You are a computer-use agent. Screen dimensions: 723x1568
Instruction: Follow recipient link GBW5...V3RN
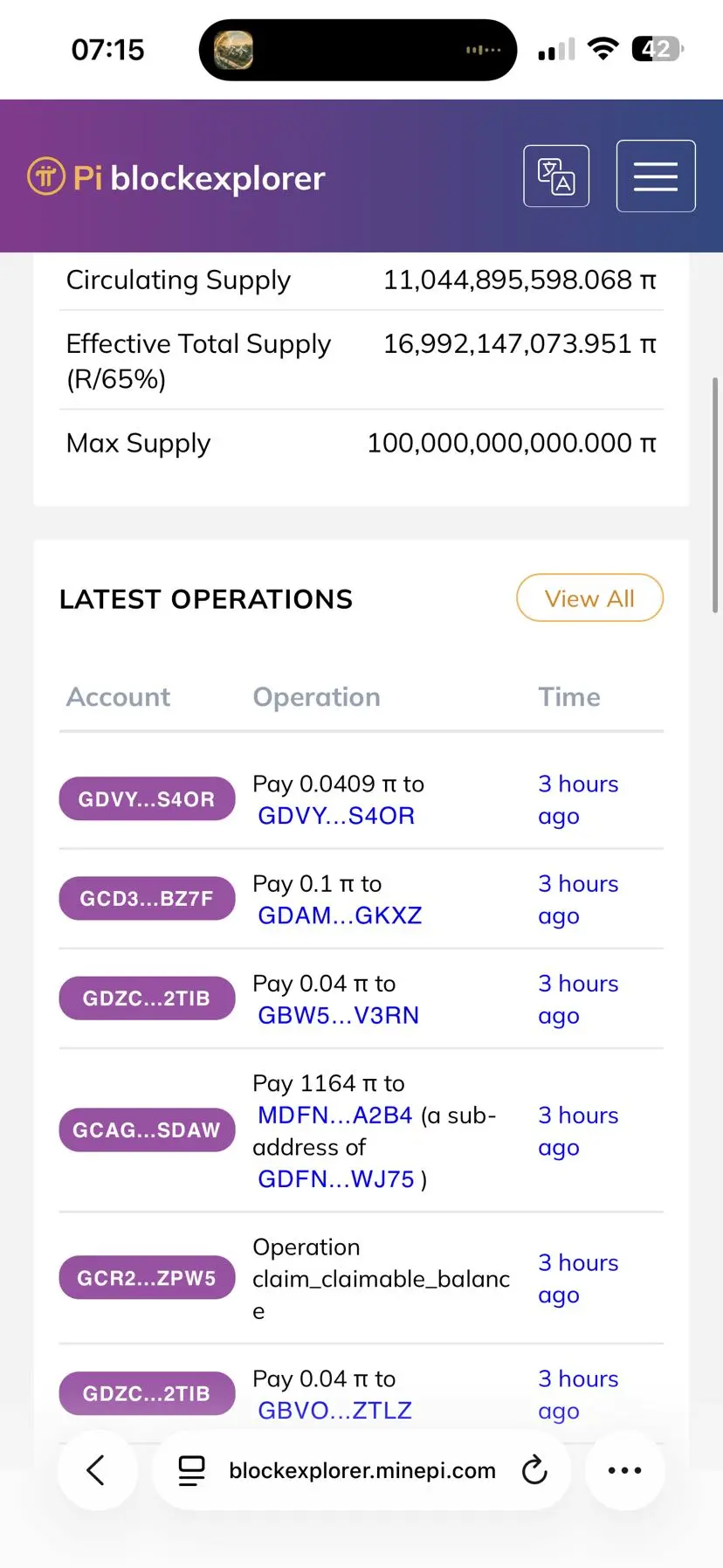338,1015
